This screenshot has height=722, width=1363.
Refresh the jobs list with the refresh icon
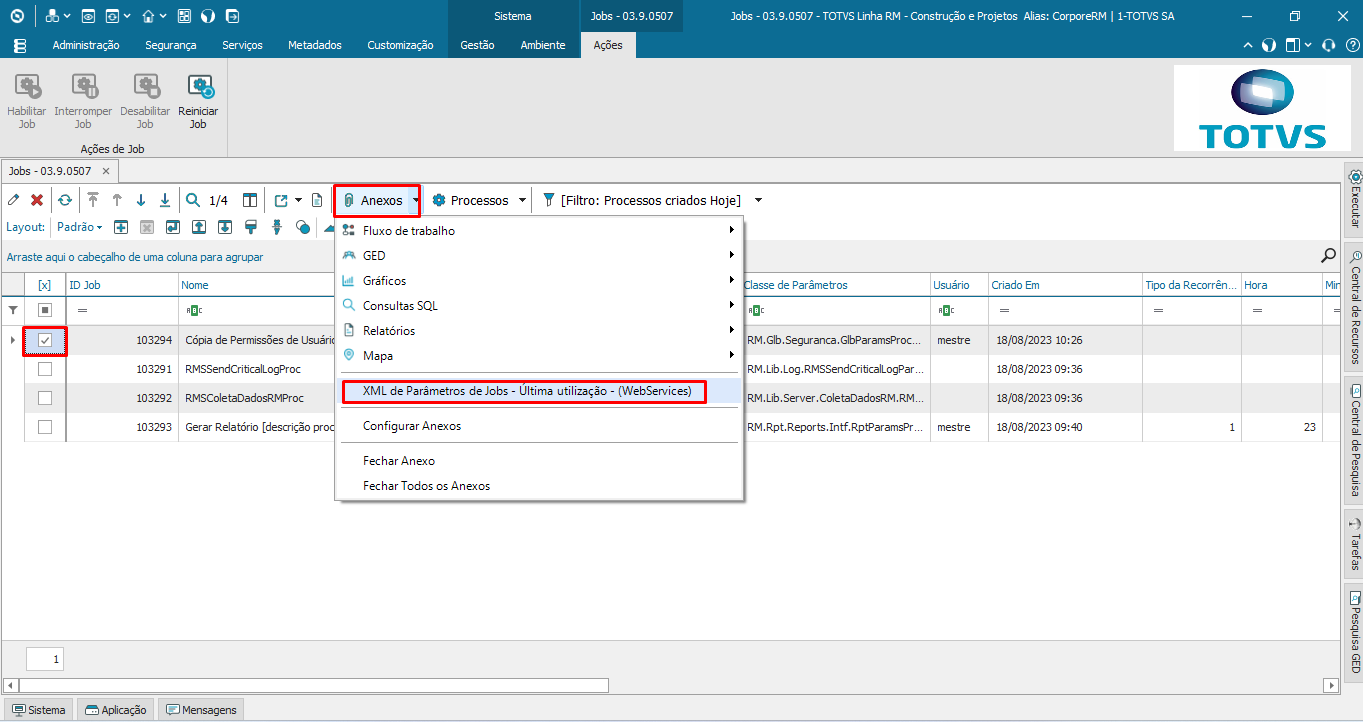coord(65,200)
